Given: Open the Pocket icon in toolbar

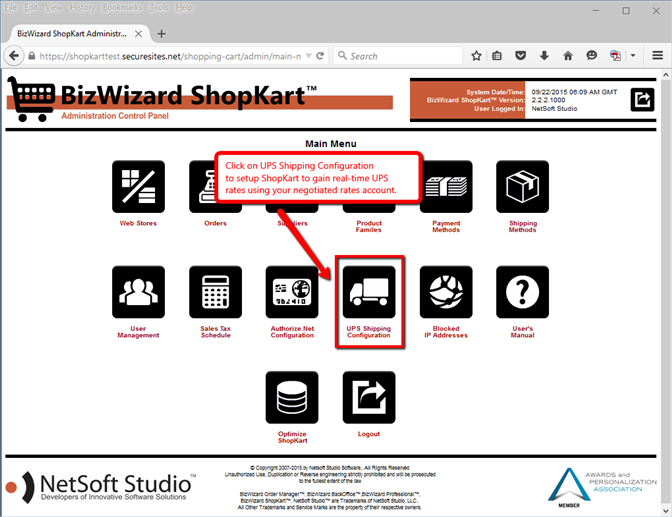Looking at the screenshot, I should [x=520, y=56].
